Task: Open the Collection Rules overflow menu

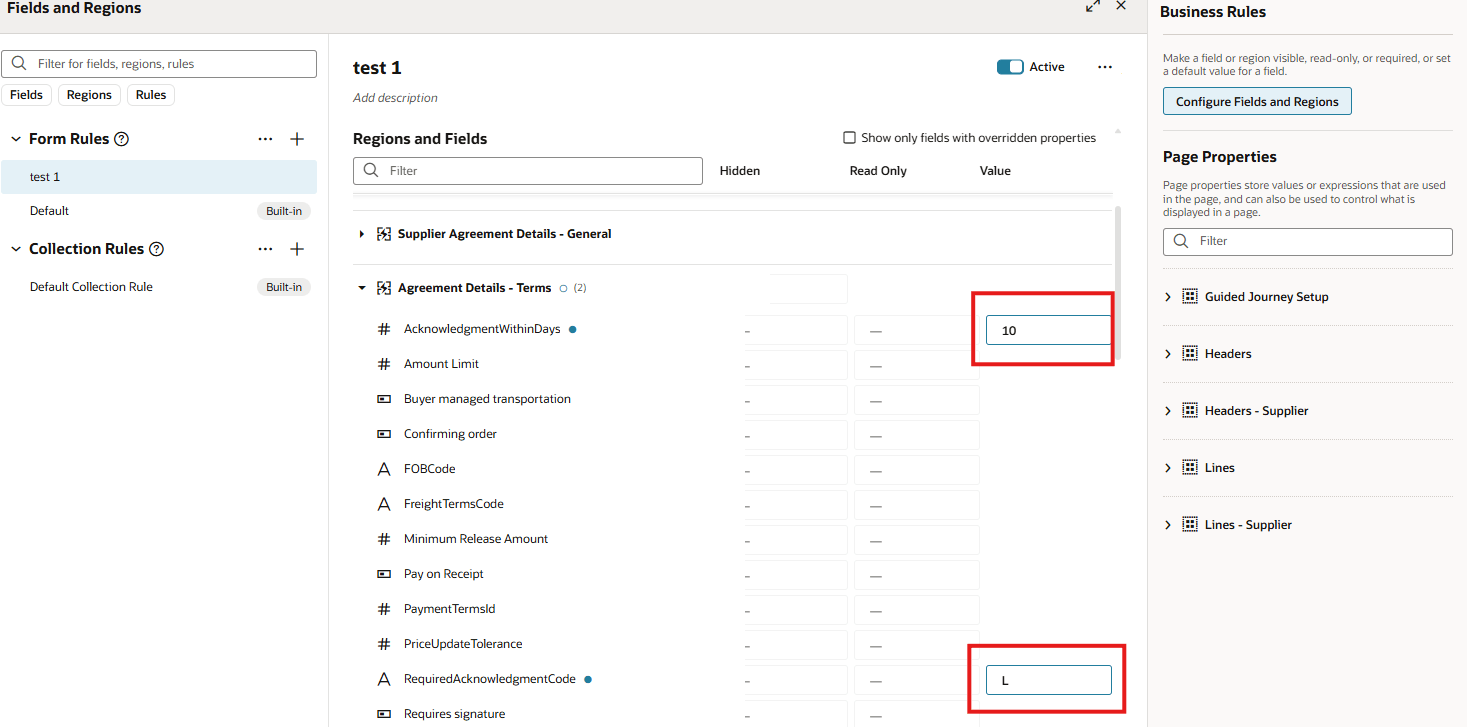Action: (265, 248)
